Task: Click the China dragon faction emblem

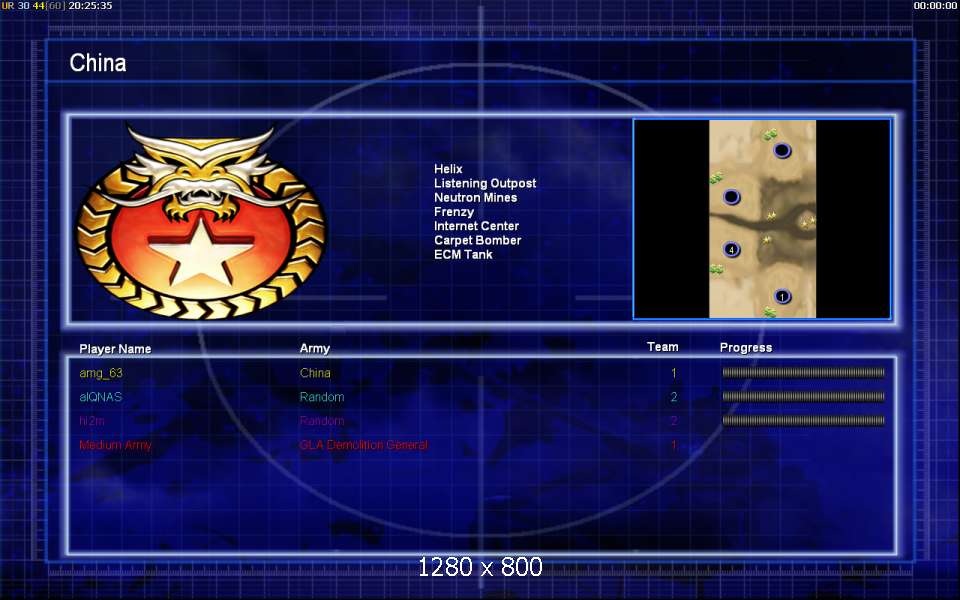Action: point(201,222)
